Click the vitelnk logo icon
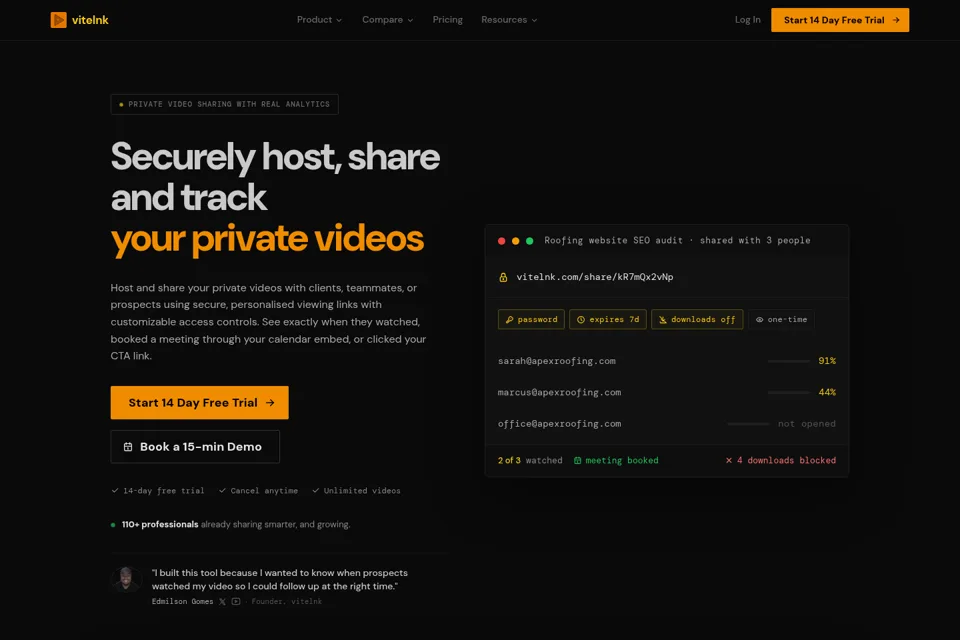Viewport: 960px width, 640px height. tap(58, 20)
